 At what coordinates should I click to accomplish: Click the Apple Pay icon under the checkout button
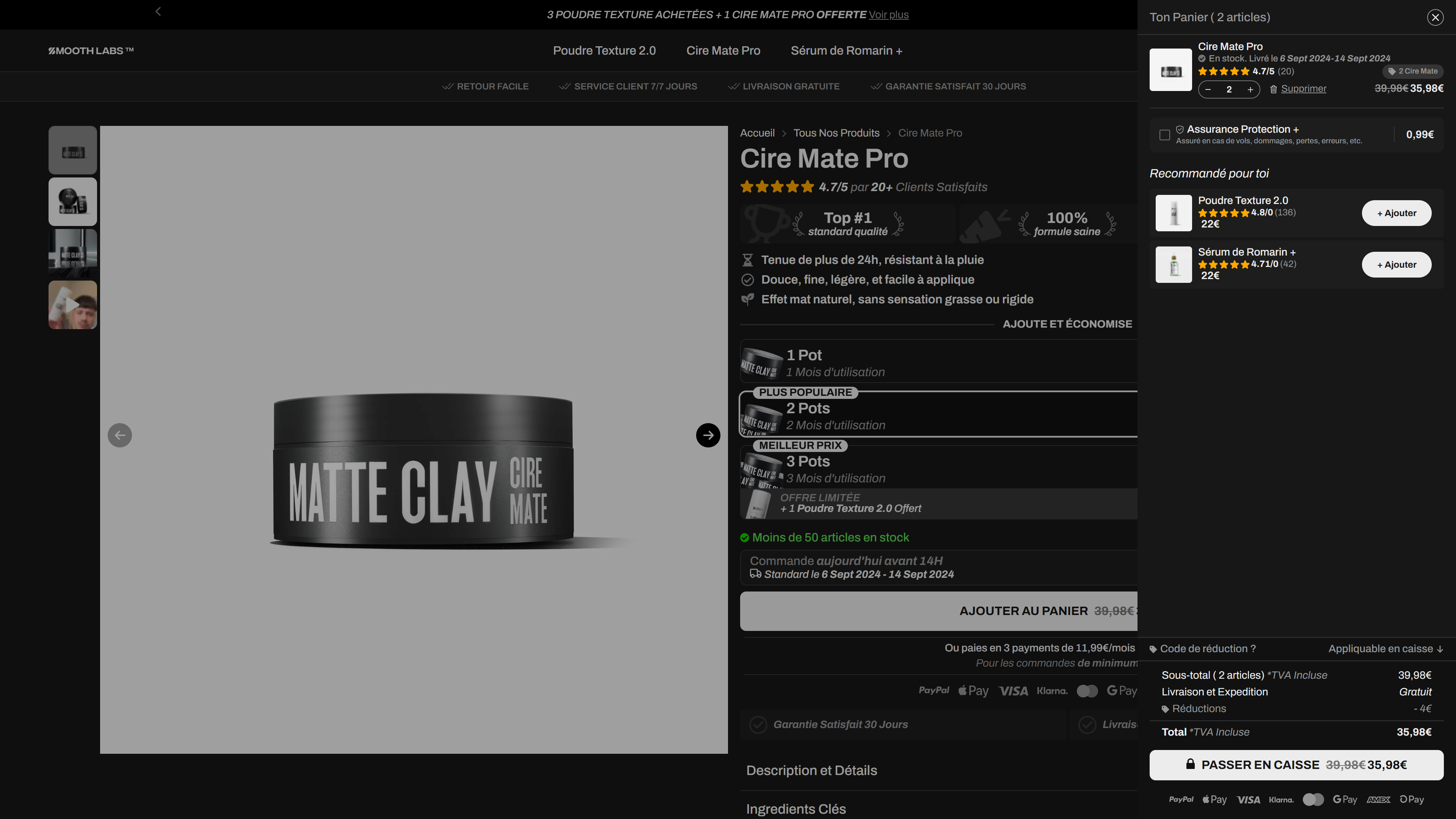click(1214, 799)
